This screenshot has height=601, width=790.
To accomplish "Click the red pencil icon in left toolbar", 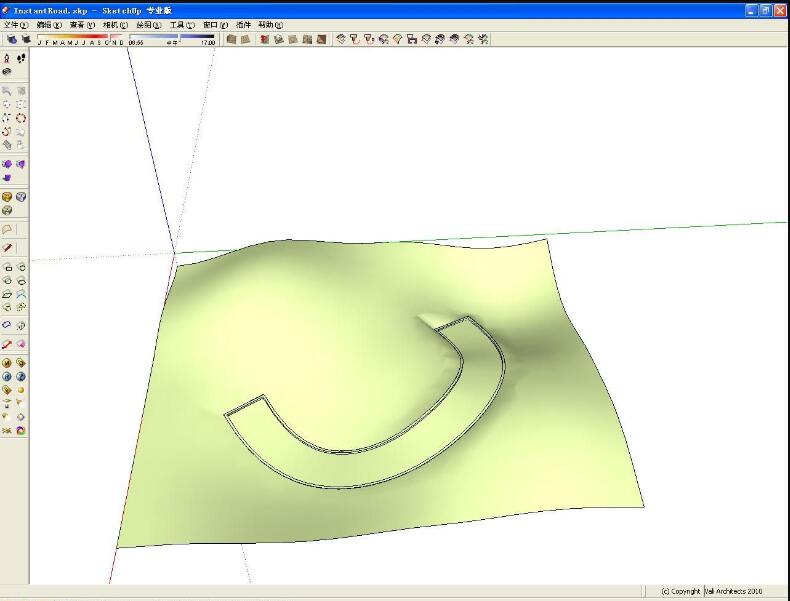I will click(x=7, y=247).
